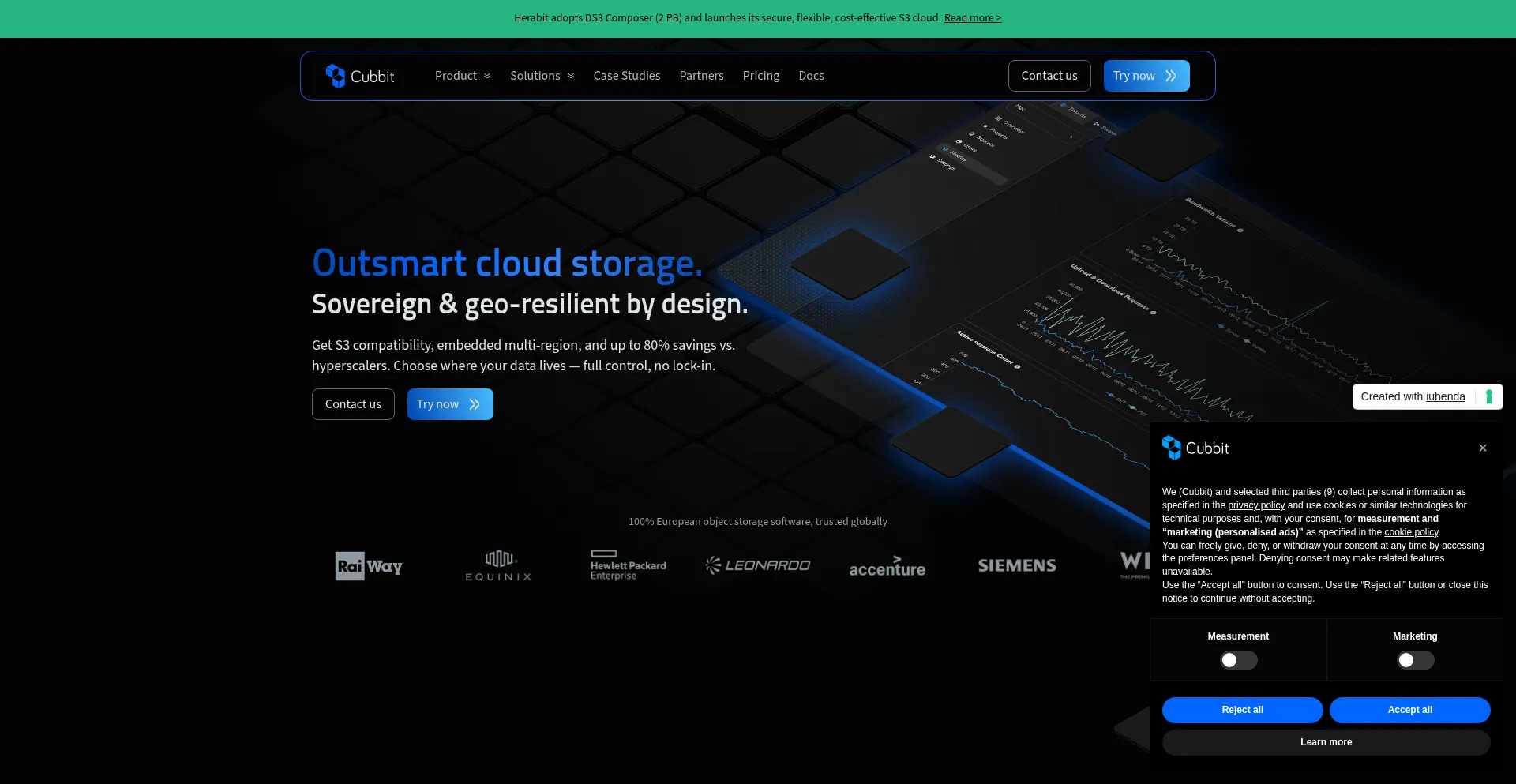This screenshot has width=1516, height=784.
Task: Click the green iubenda badge icon
Action: coord(1489,396)
